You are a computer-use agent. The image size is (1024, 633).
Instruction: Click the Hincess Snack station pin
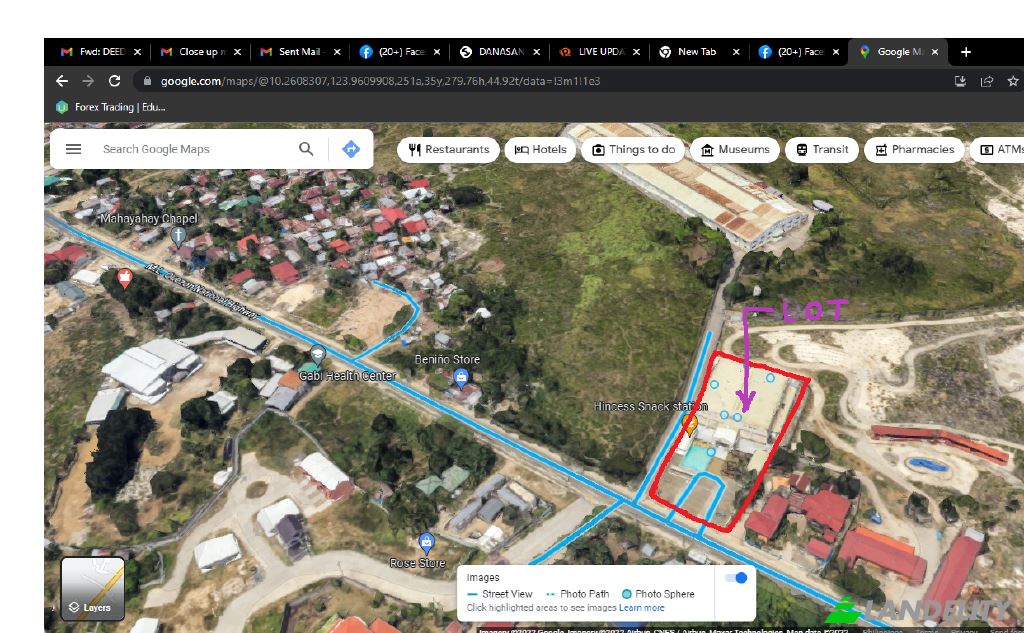(x=689, y=424)
